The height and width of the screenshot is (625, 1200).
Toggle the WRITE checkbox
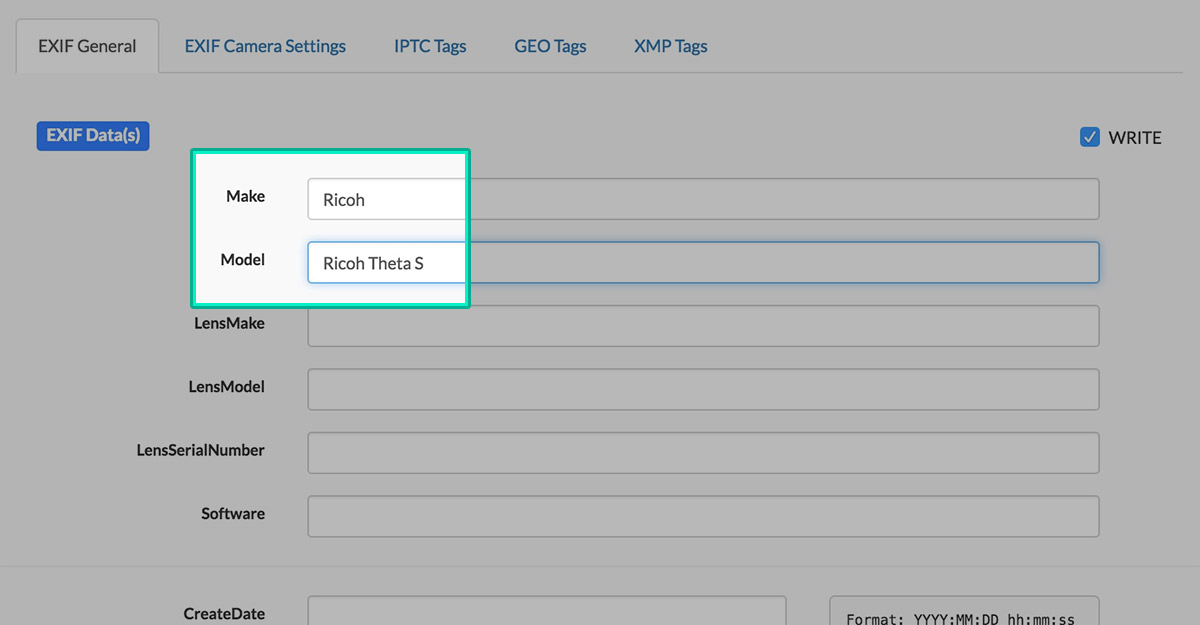point(1090,137)
